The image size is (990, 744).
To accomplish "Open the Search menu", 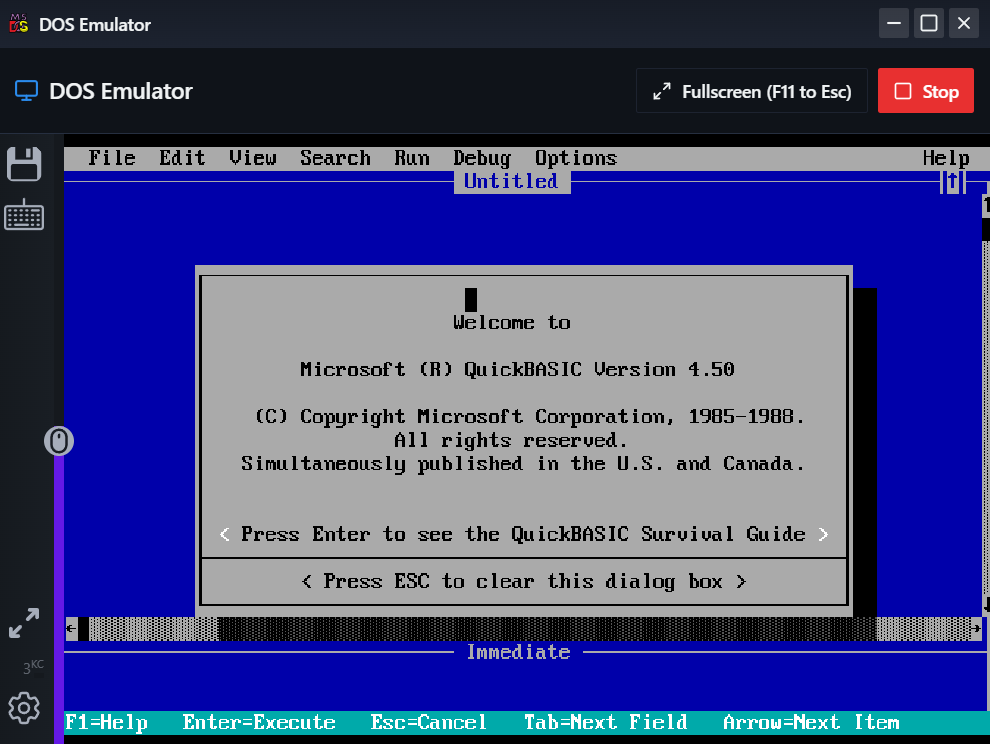I will pyautogui.click(x=335, y=158).
